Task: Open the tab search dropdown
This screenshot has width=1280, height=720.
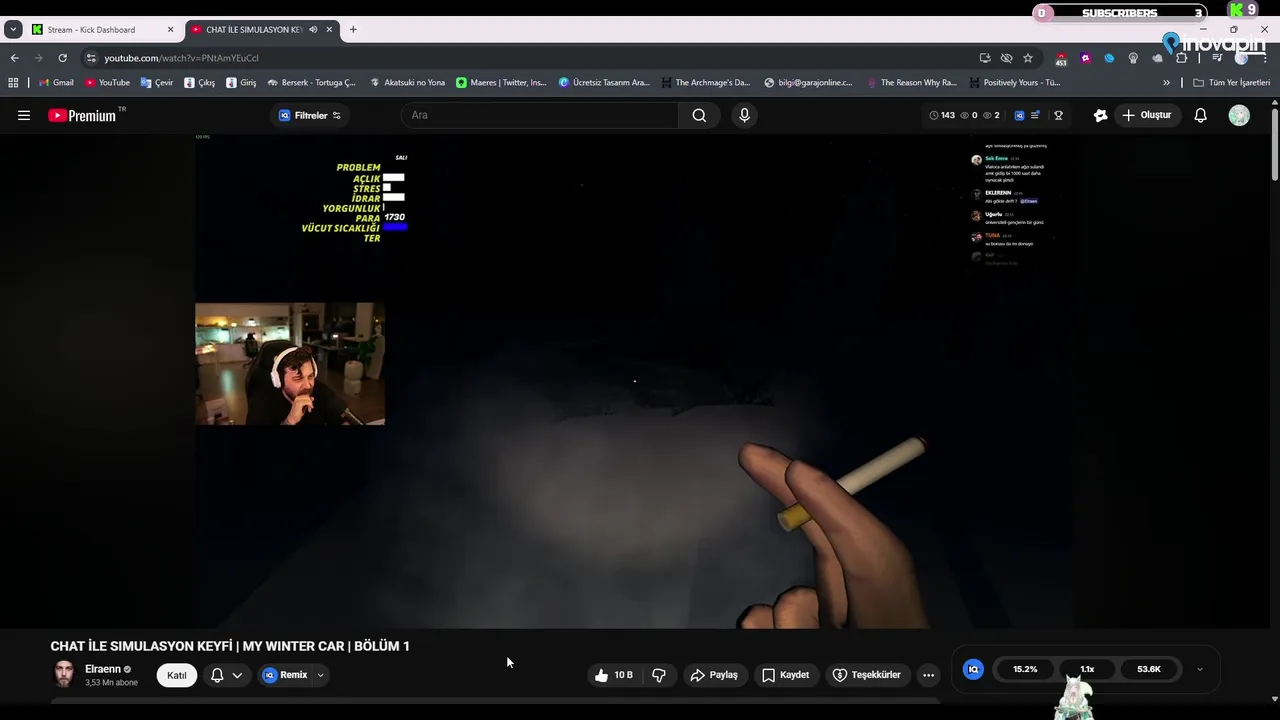Action: [13, 30]
